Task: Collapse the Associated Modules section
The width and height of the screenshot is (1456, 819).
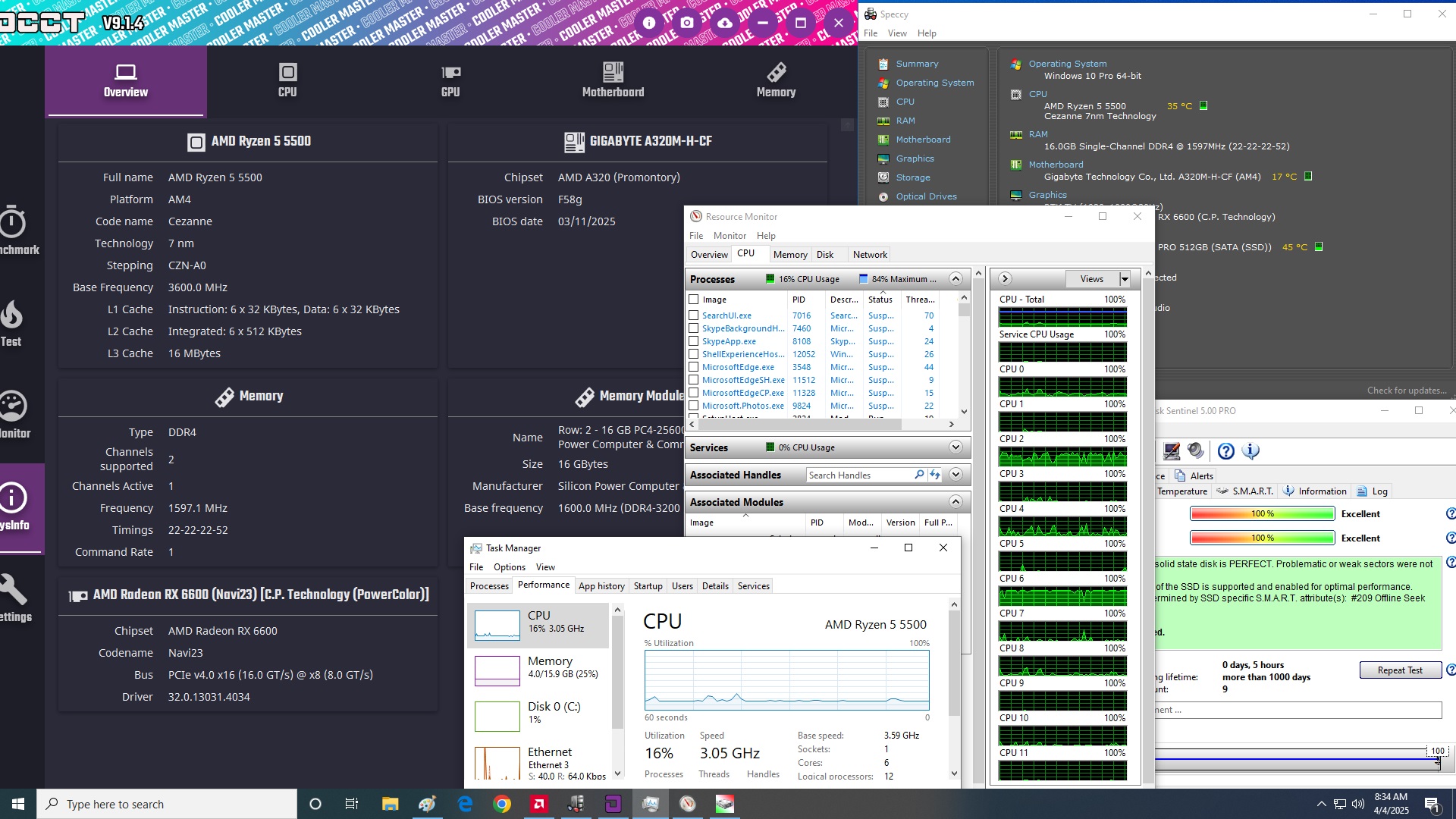Action: click(955, 501)
